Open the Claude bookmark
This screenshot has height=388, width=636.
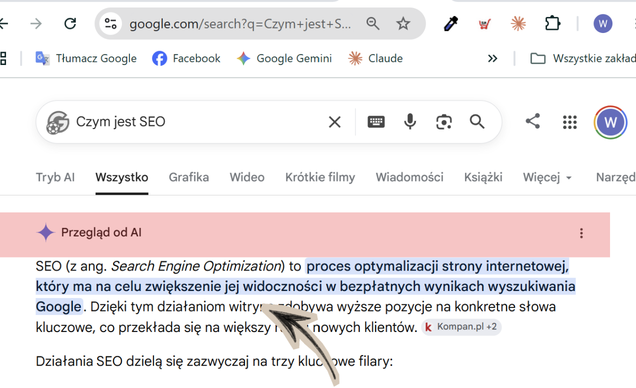[x=375, y=58]
